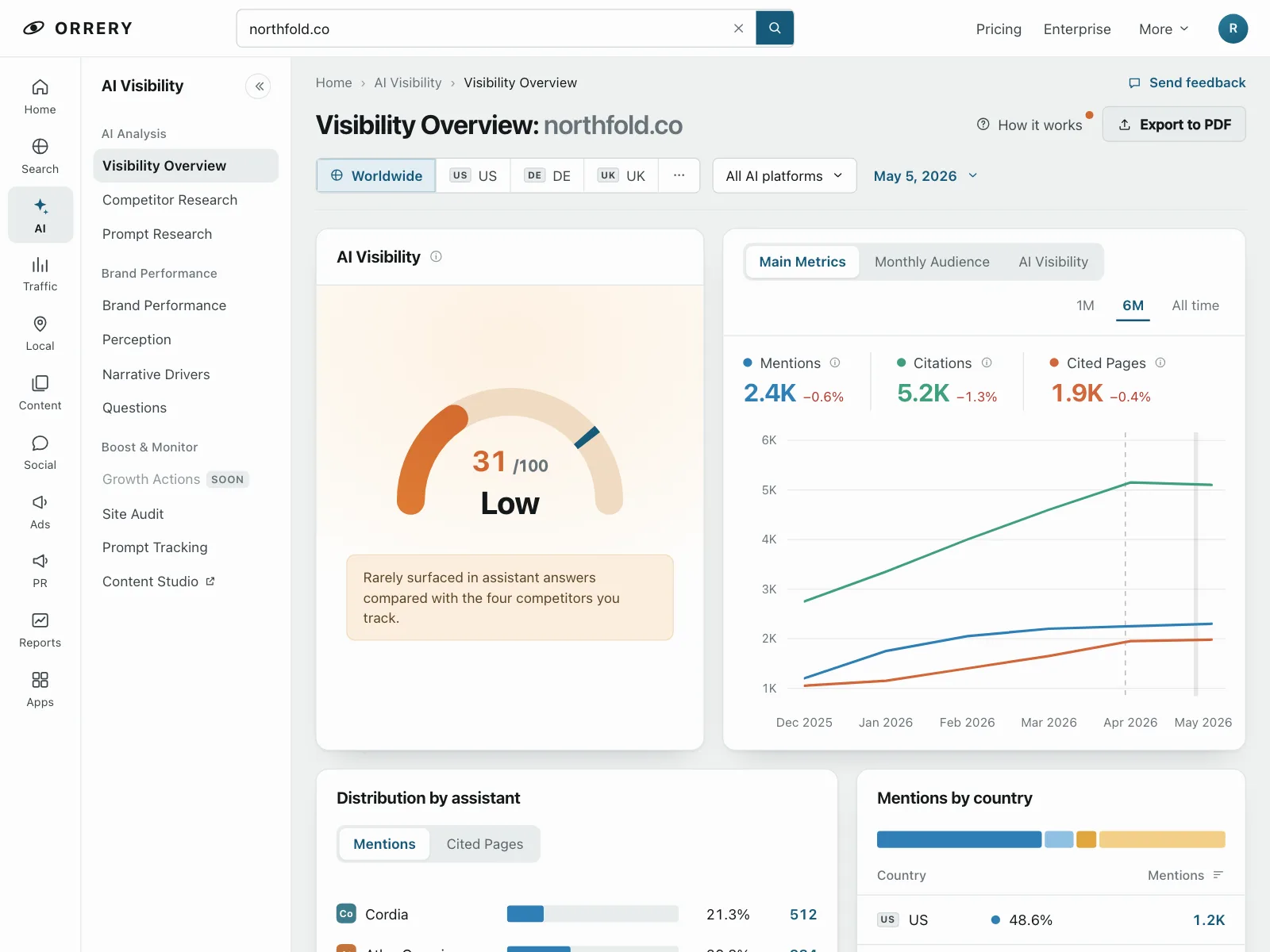Click the AI Visibility breadcrumb link
This screenshot has width=1270, height=952.
click(408, 83)
